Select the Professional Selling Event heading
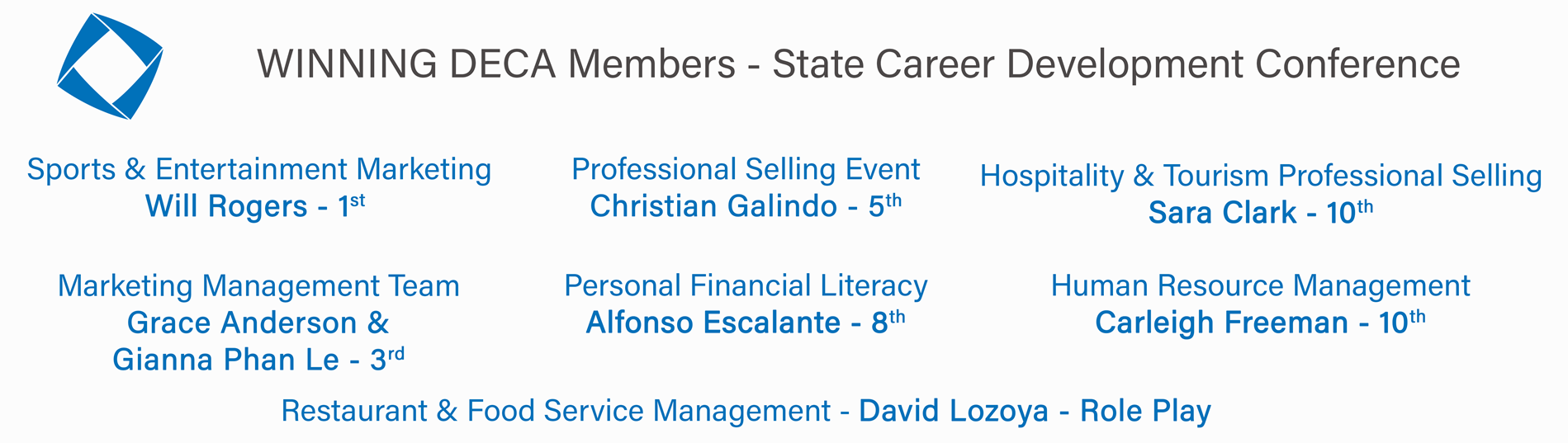The image size is (1568, 443). [x=745, y=170]
